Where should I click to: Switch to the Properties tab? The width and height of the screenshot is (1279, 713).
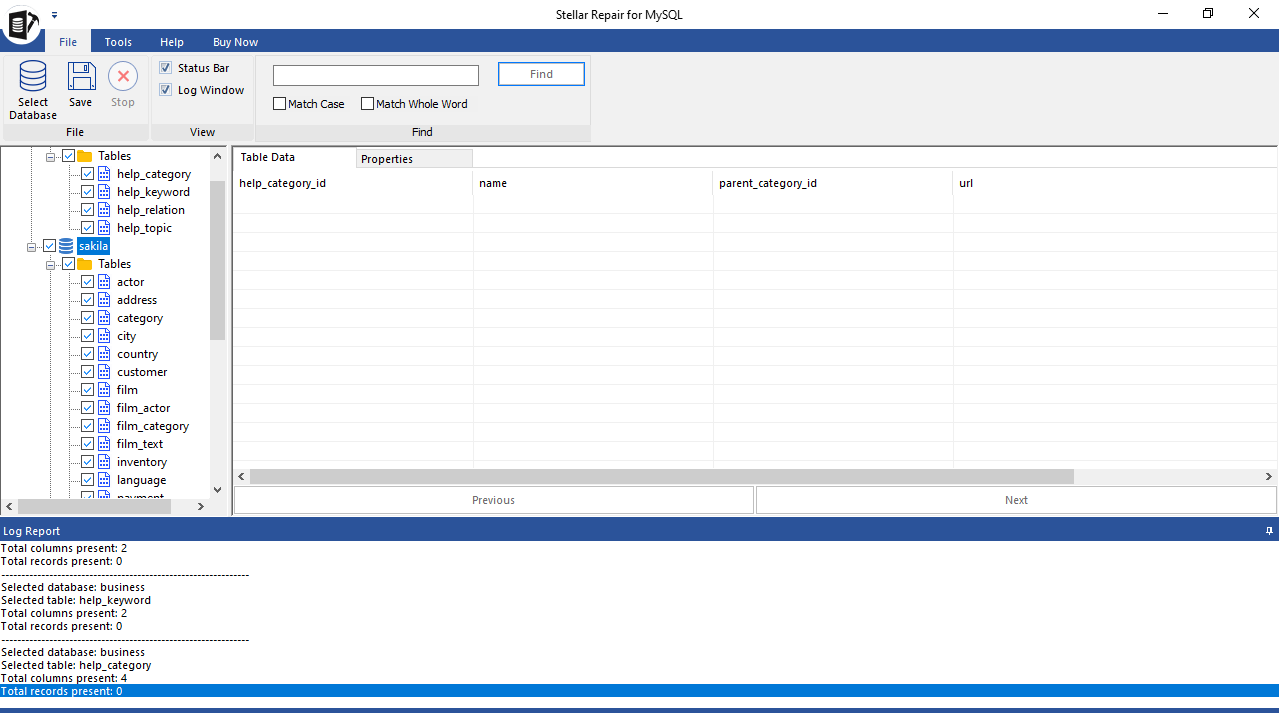(414, 159)
